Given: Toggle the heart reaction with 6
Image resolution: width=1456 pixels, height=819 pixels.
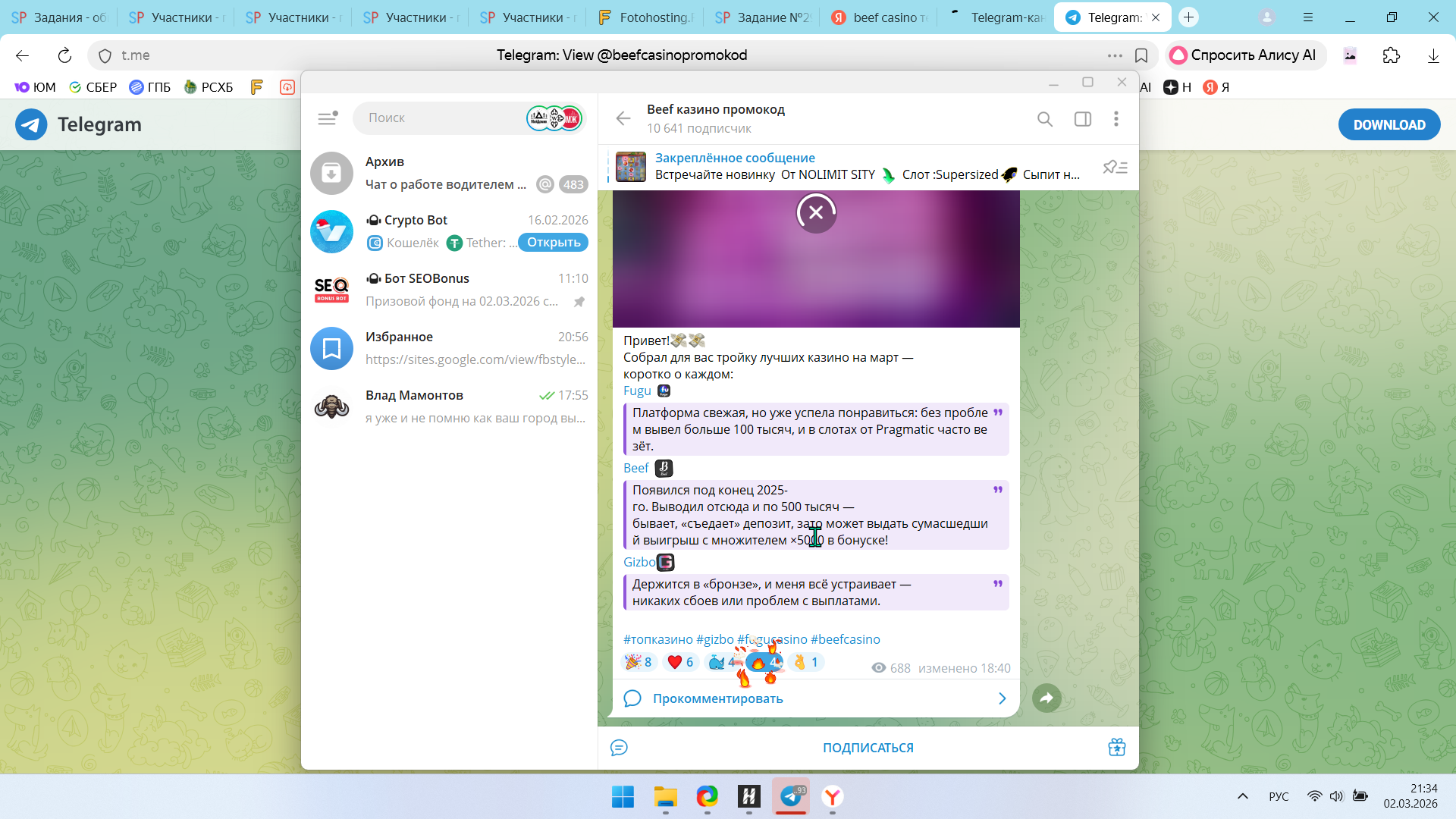Looking at the screenshot, I should [681, 662].
